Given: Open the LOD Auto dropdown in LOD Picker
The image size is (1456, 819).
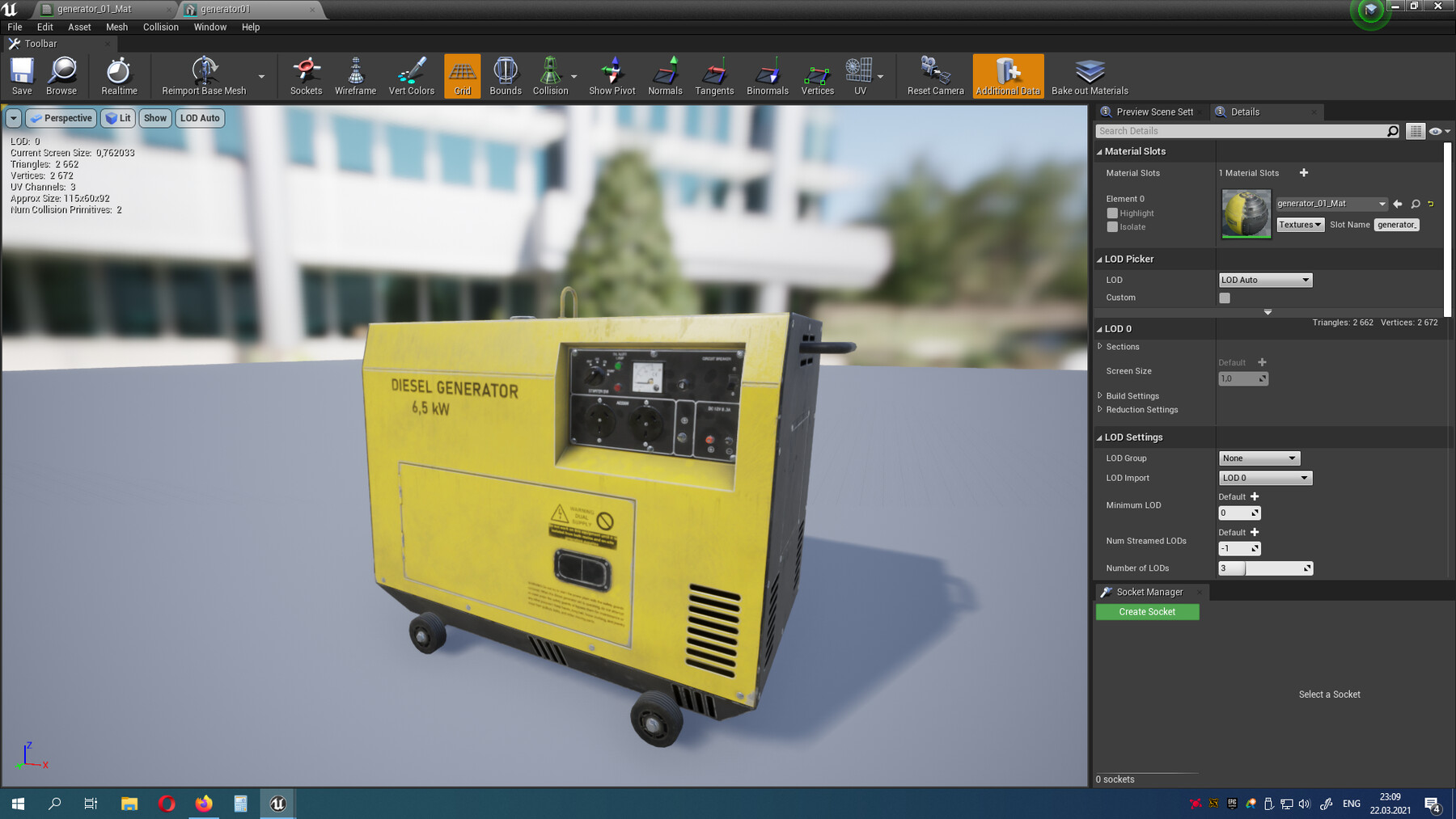Looking at the screenshot, I should (x=1264, y=280).
